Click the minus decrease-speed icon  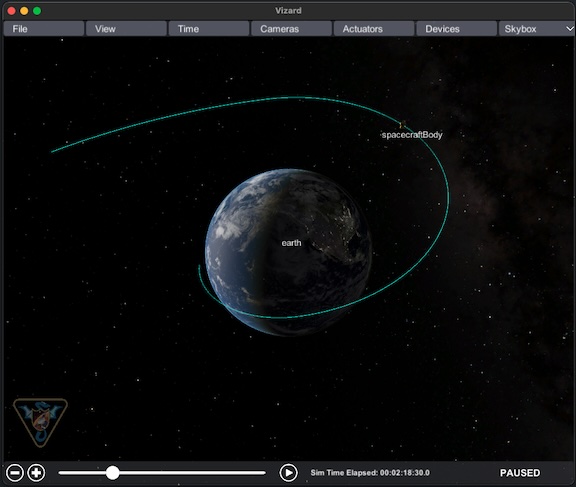coord(15,473)
